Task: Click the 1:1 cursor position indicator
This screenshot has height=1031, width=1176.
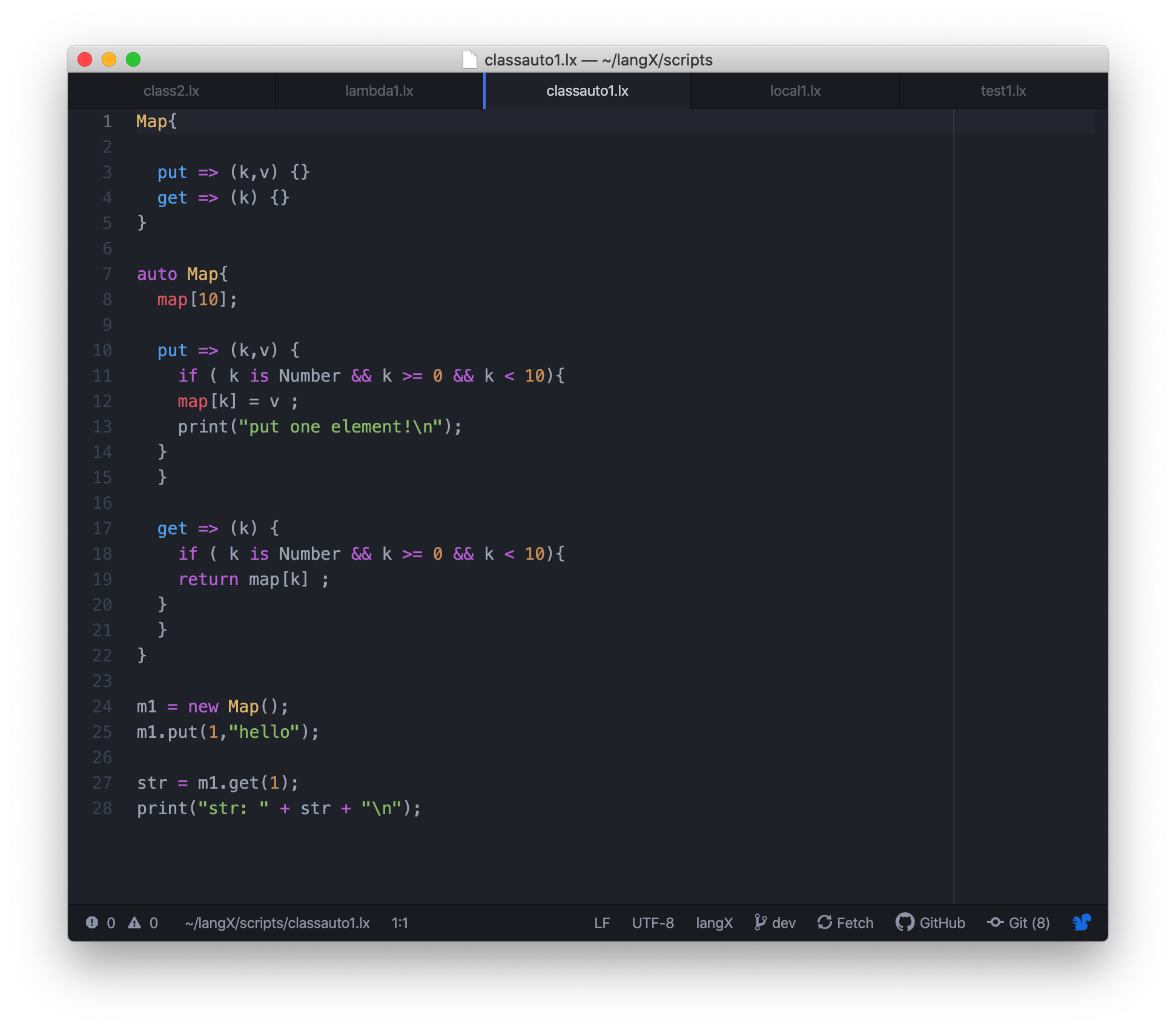Action: pos(400,923)
